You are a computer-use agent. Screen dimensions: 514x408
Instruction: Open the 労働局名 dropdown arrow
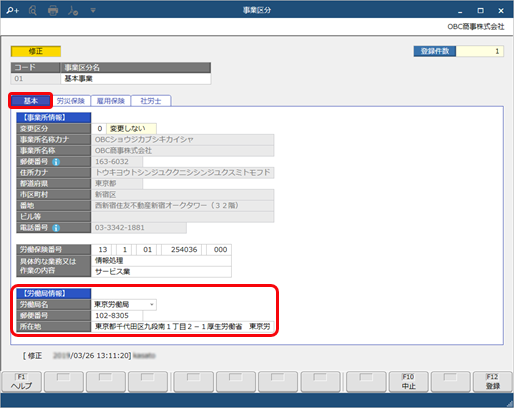click(152, 304)
